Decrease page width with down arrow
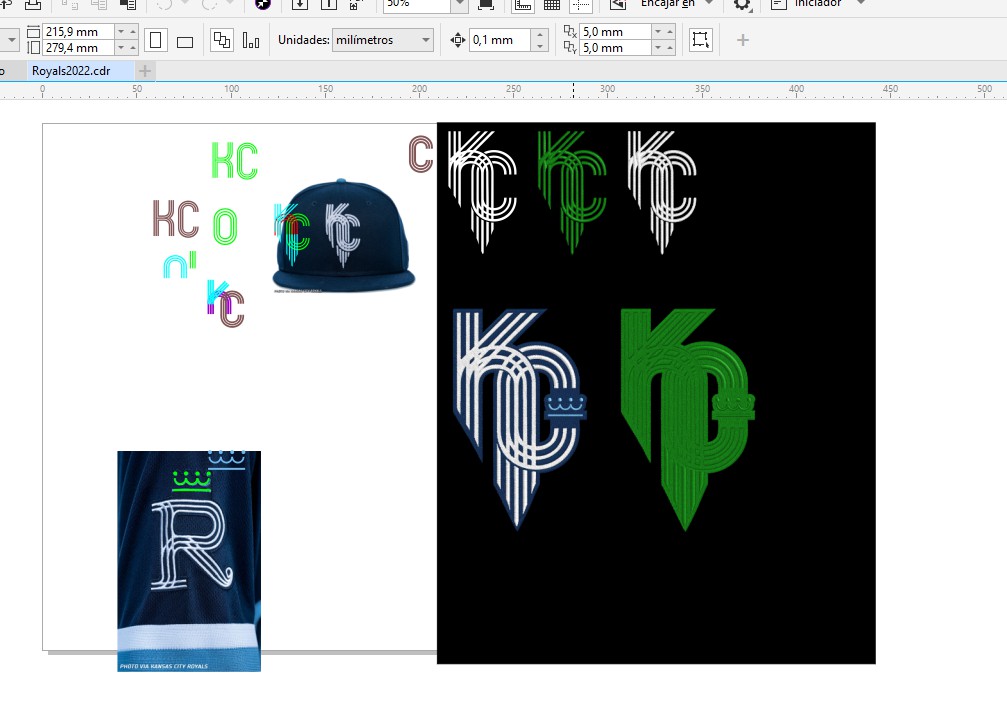Screen dimensions: 1007x707 (120, 31)
